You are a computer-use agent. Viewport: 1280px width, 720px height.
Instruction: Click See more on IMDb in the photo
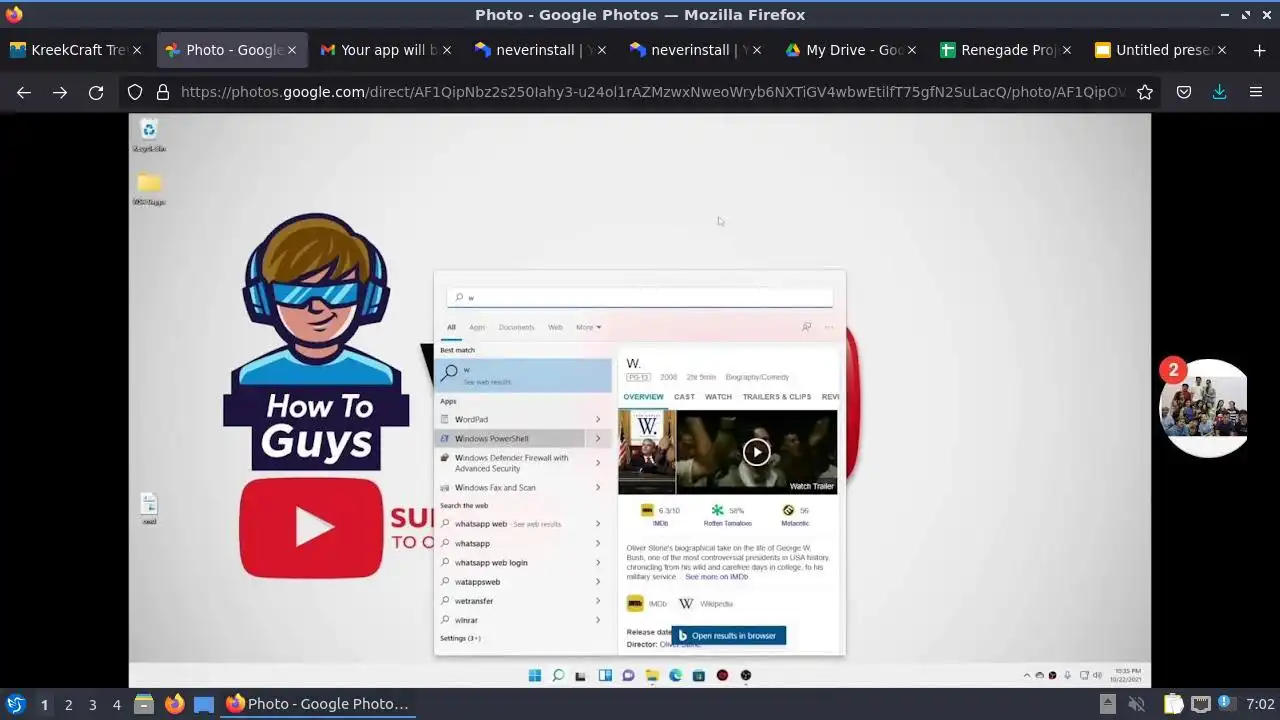(716, 577)
